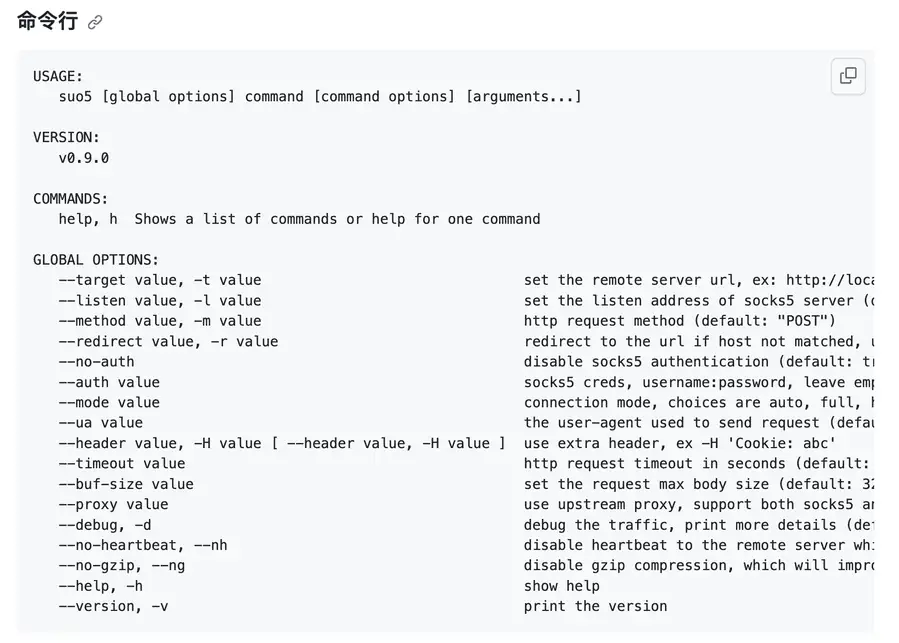
Task: Click the anchor icon beside 命令行 heading
Action: pos(95,21)
